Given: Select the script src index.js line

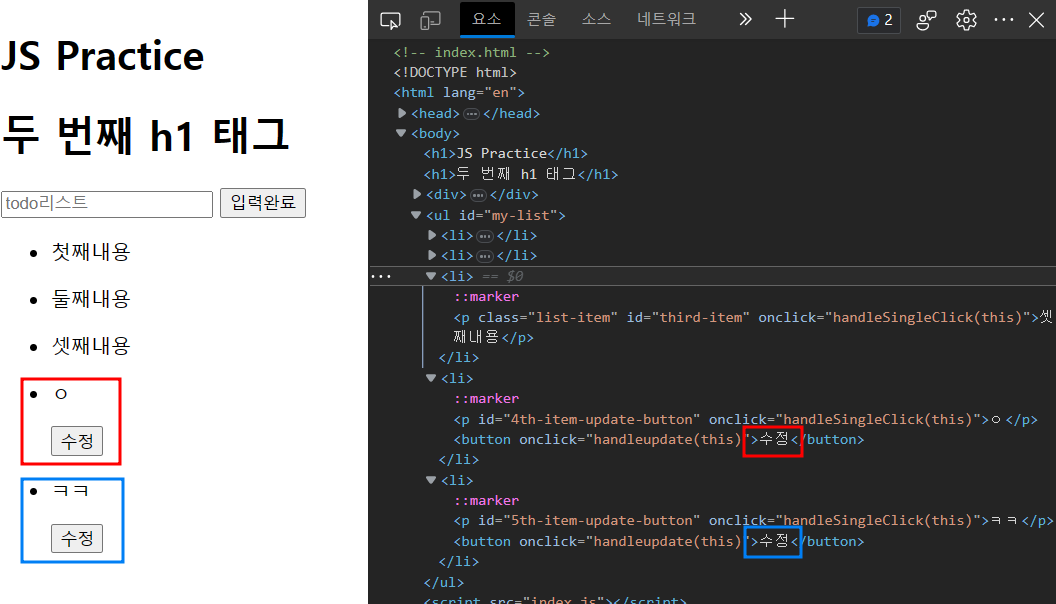Looking at the screenshot, I should click(x=555, y=599).
